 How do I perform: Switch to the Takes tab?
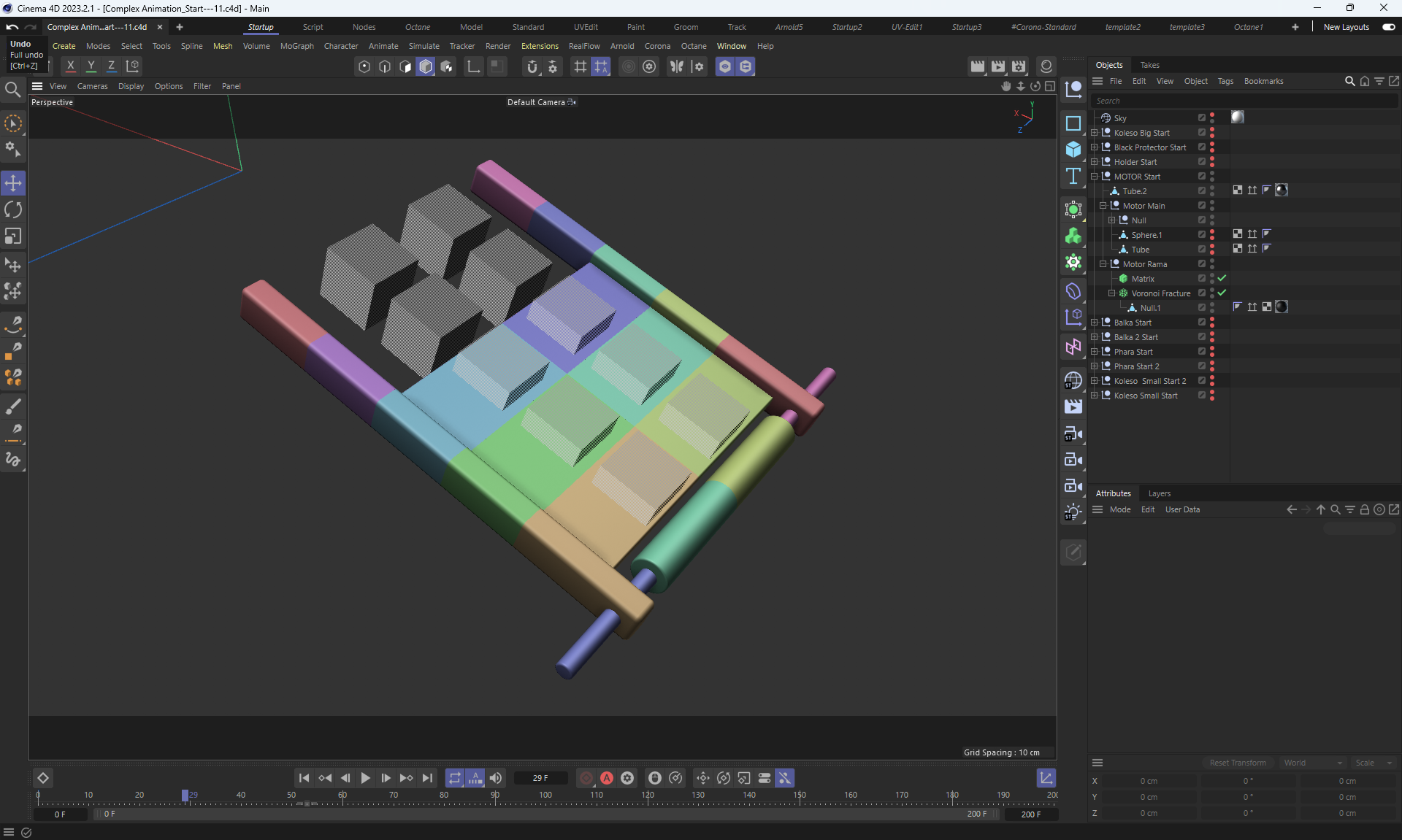coord(1149,65)
